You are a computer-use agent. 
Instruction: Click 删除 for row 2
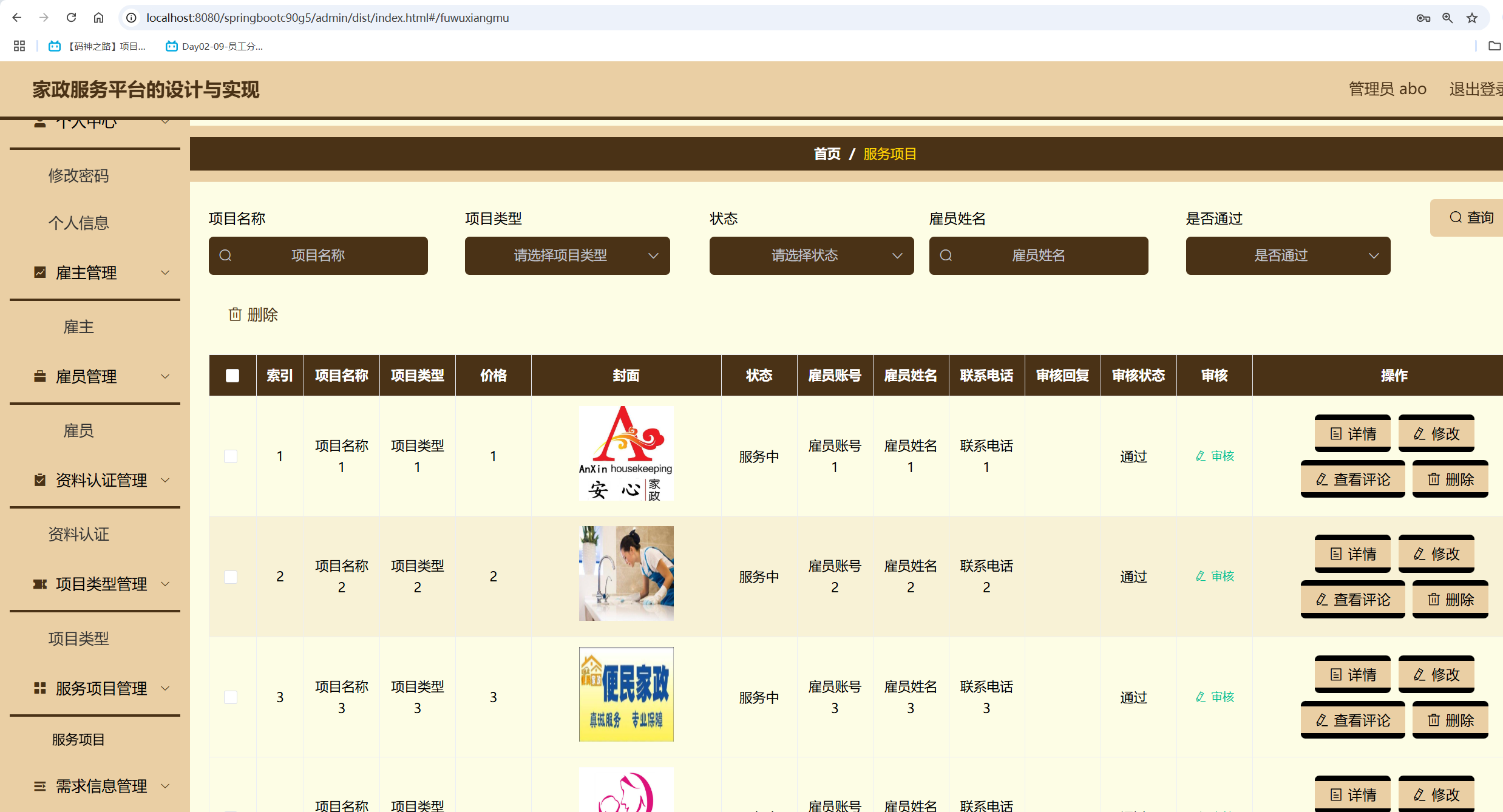(1450, 599)
